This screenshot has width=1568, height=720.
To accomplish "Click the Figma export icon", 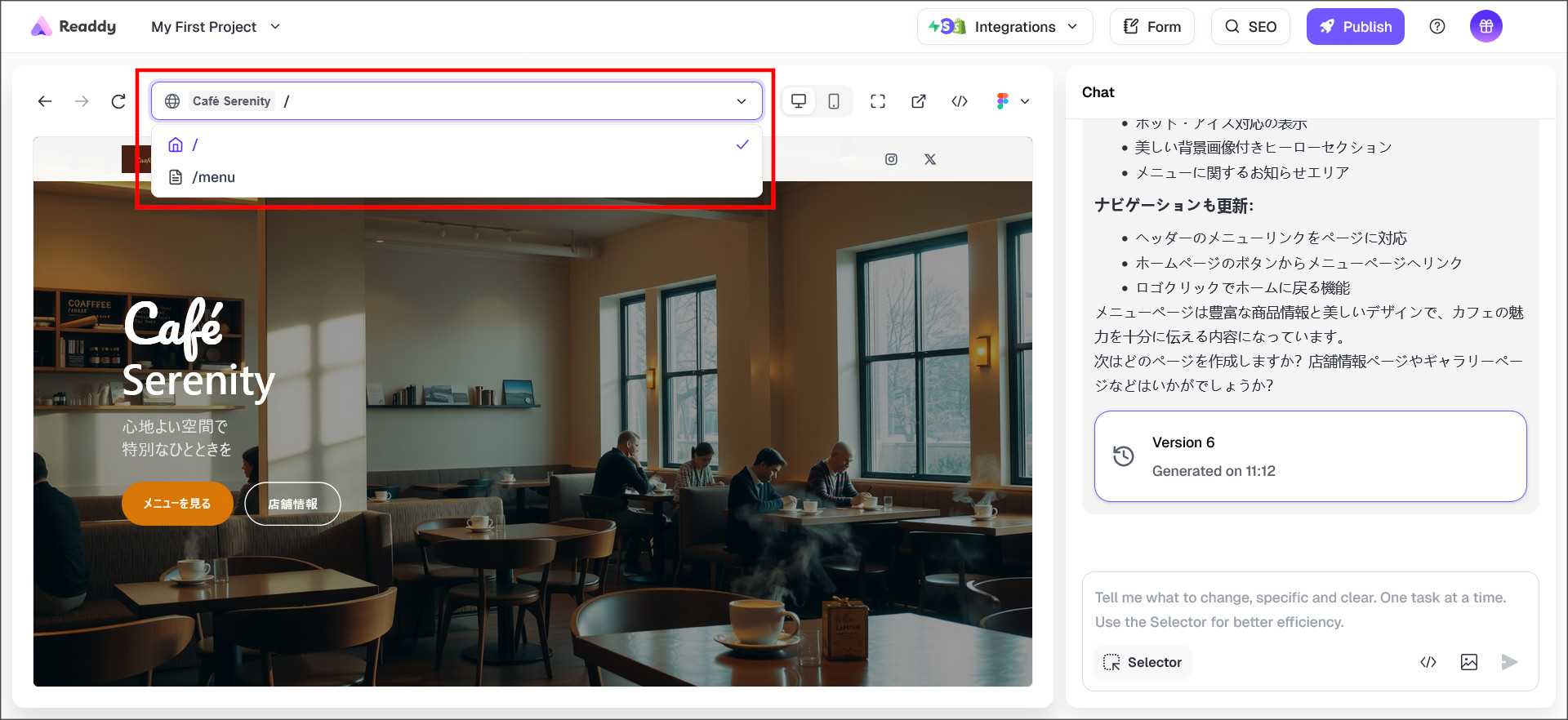I will tap(1003, 101).
